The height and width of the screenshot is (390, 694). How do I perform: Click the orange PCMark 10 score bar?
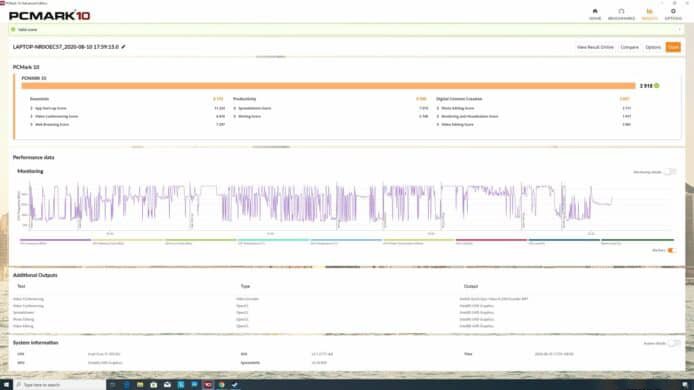point(328,86)
